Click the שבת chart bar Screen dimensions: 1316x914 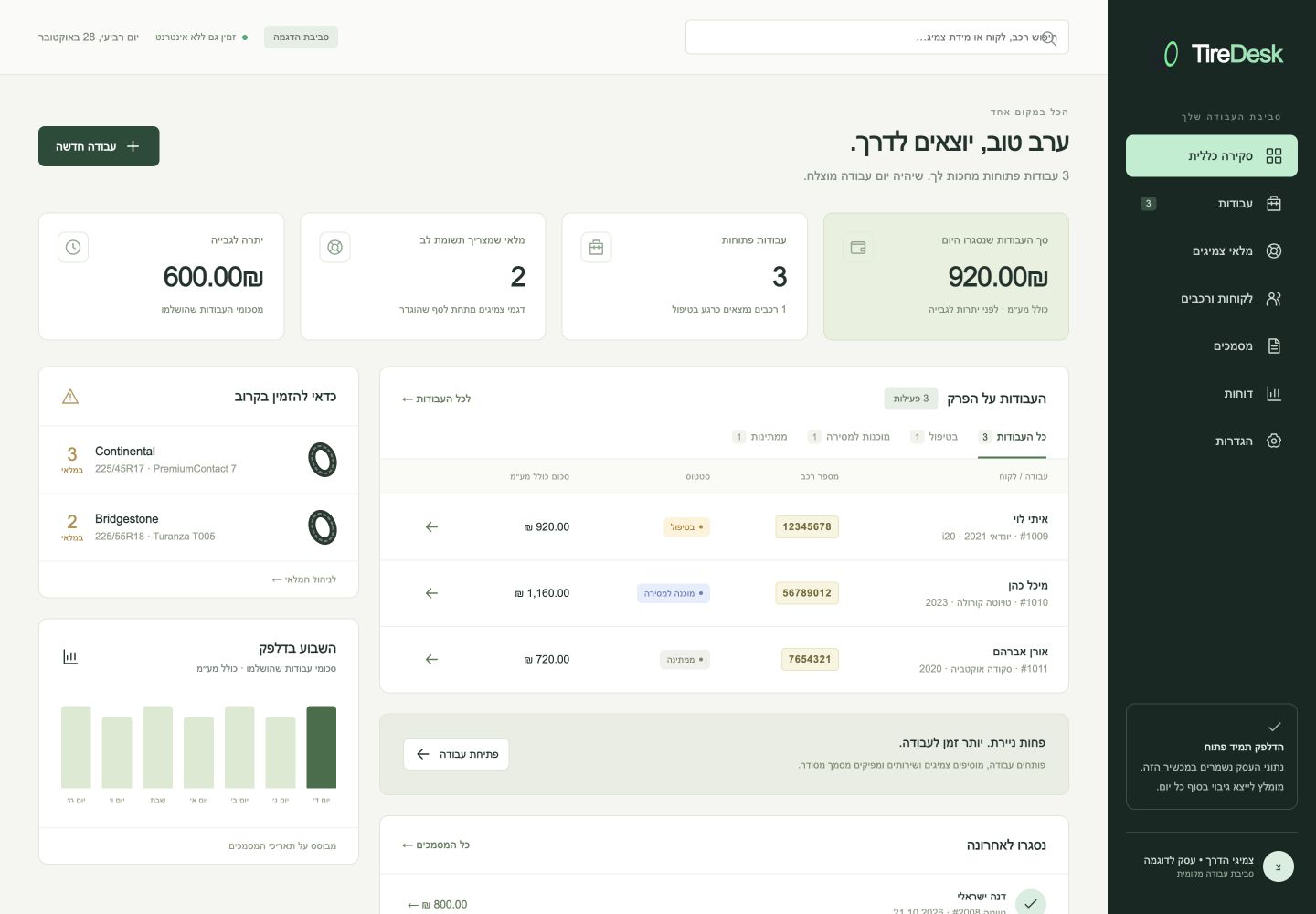158,747
